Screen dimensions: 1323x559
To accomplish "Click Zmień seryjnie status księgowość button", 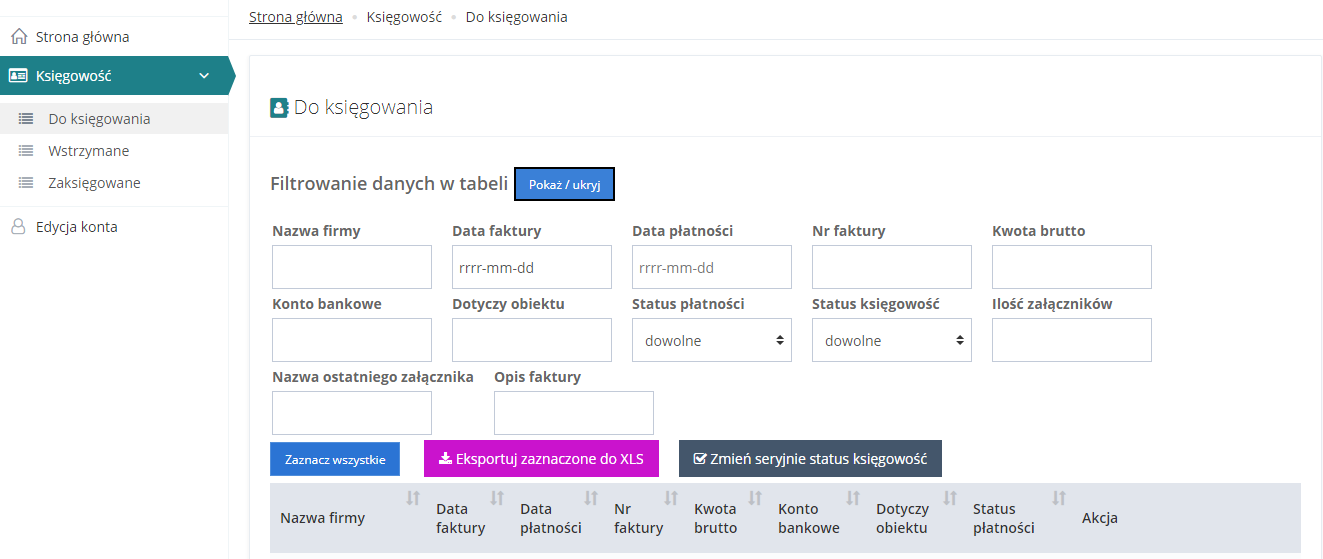I will pos(810,459).
